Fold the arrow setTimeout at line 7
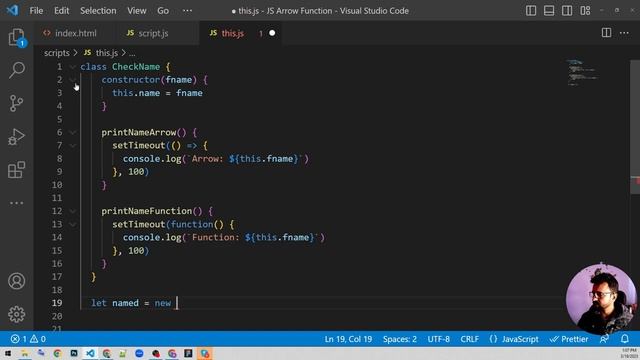The height and width of the screenshot is (360, 640). [73, 145]
